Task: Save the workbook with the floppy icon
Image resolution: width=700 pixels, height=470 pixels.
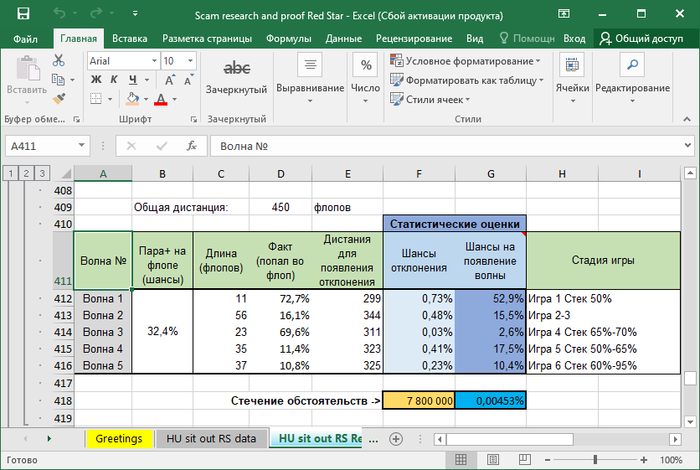Action: 23,13
